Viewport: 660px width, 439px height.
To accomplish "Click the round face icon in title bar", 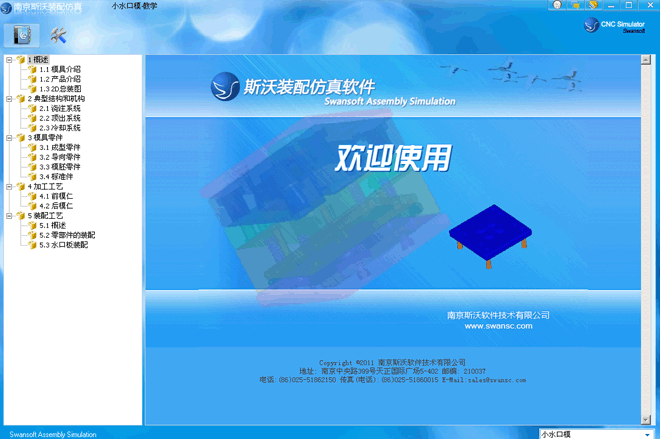I will (x=557, y=5).
